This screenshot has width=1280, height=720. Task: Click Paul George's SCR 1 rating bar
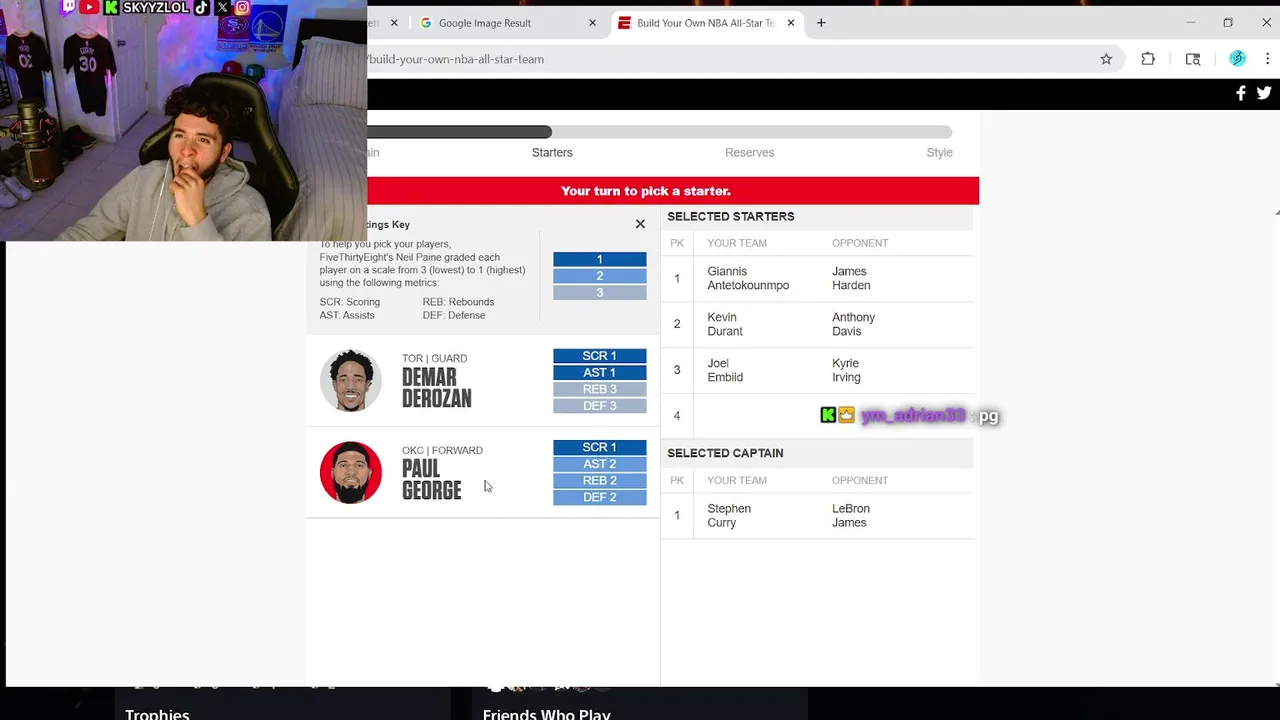[600, 447]
